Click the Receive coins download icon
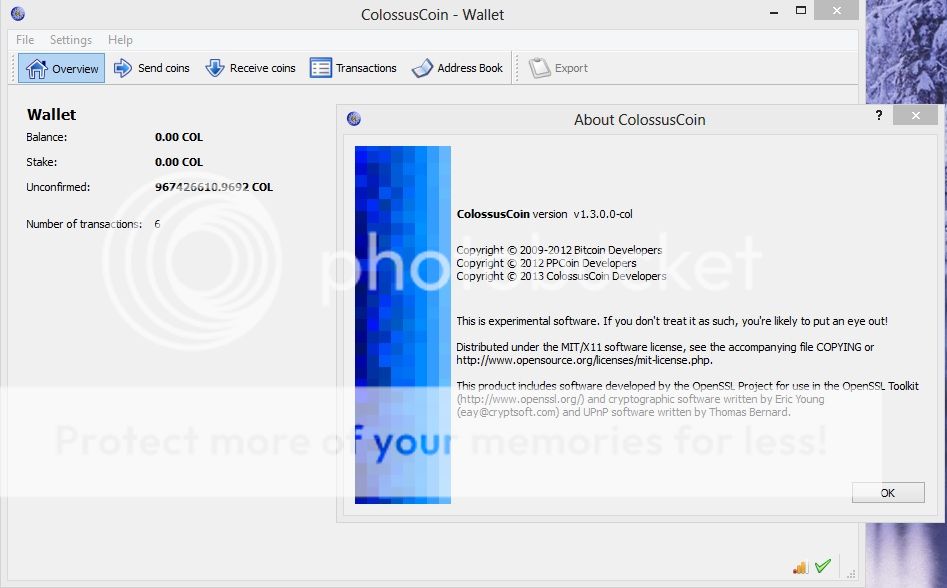Image resolution: width=947 pixels, height=588 pixels. [x=214, y=68]
